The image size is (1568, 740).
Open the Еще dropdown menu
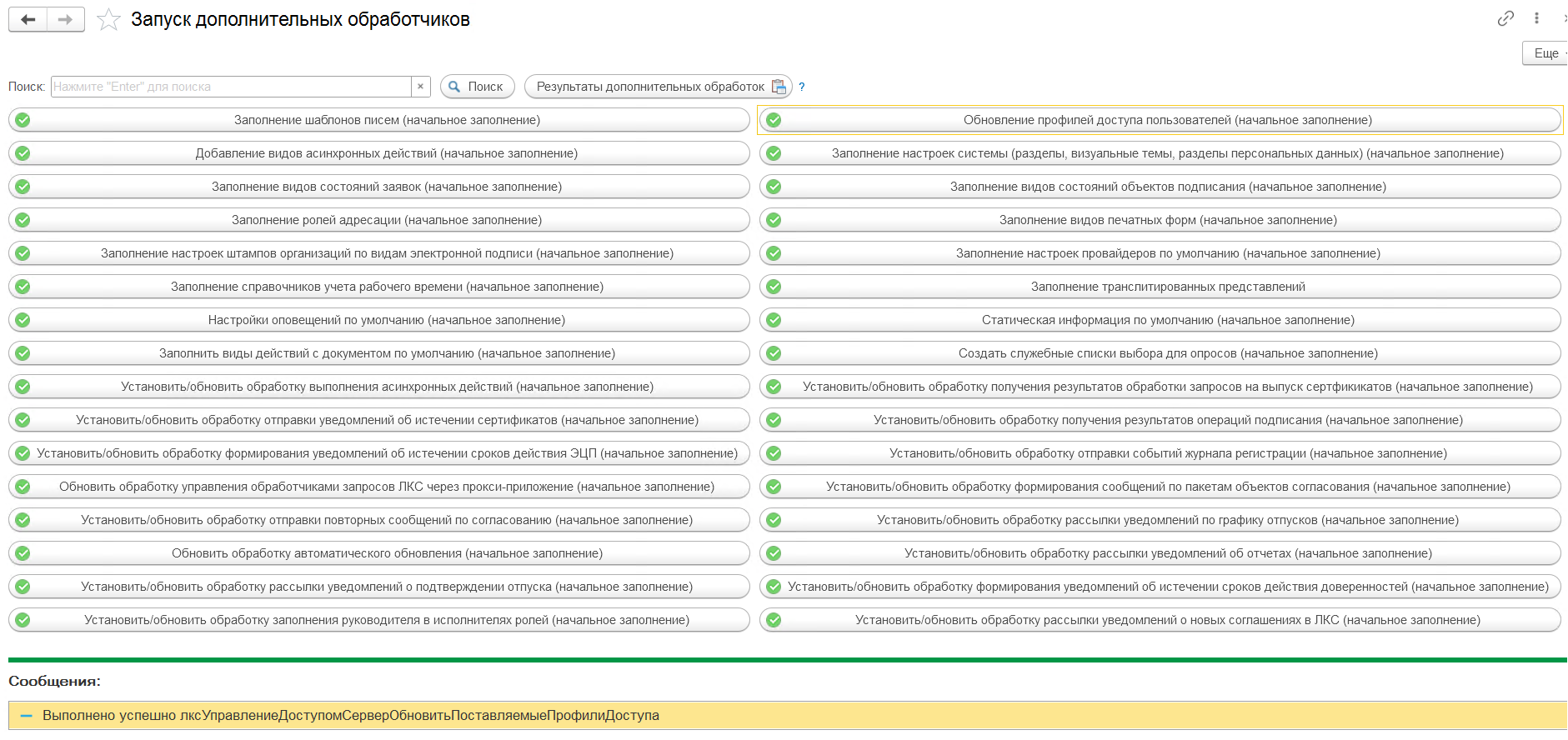tap(1546, 53)
